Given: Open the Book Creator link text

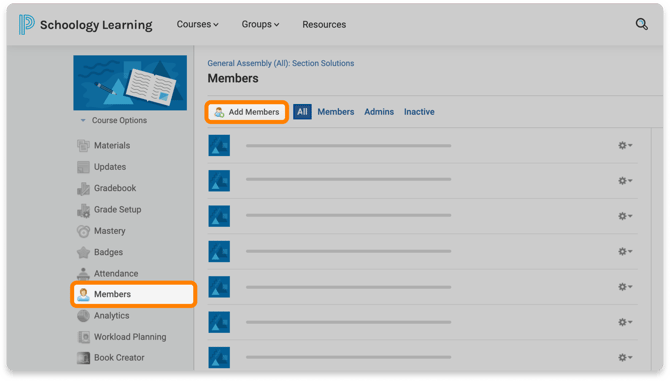Looking at the screenshot, I should pos(119,358).
